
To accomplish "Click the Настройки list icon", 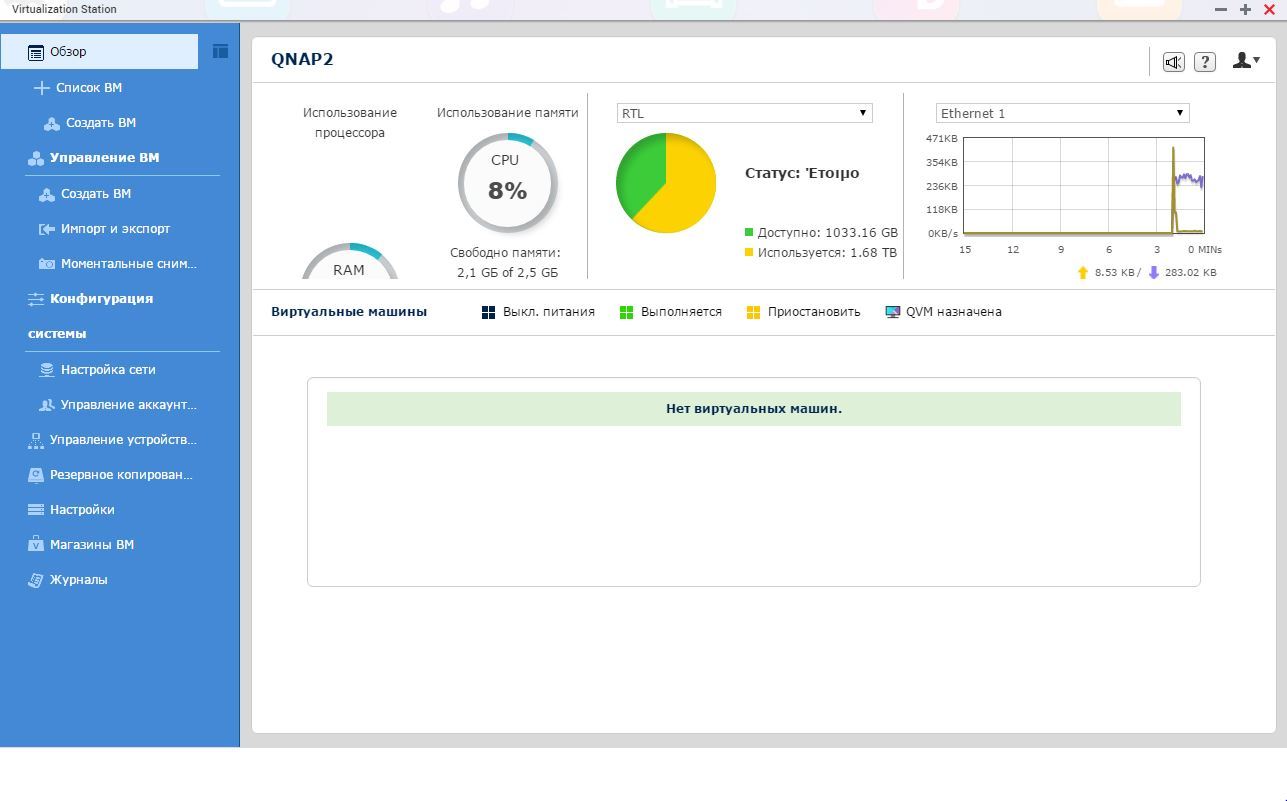I will click(36, 510).
